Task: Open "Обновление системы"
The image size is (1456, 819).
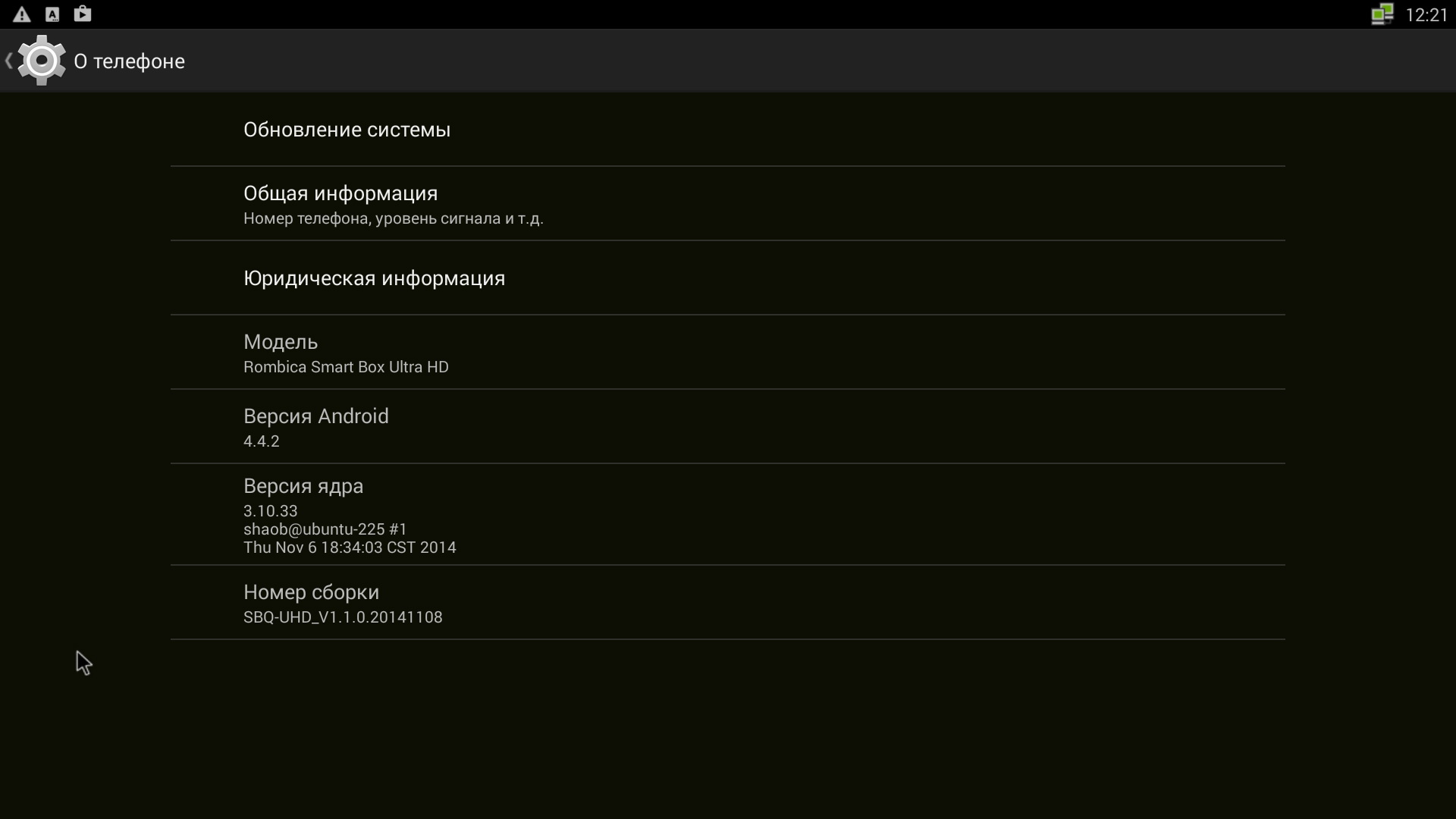Action: [x=347, y=130]
